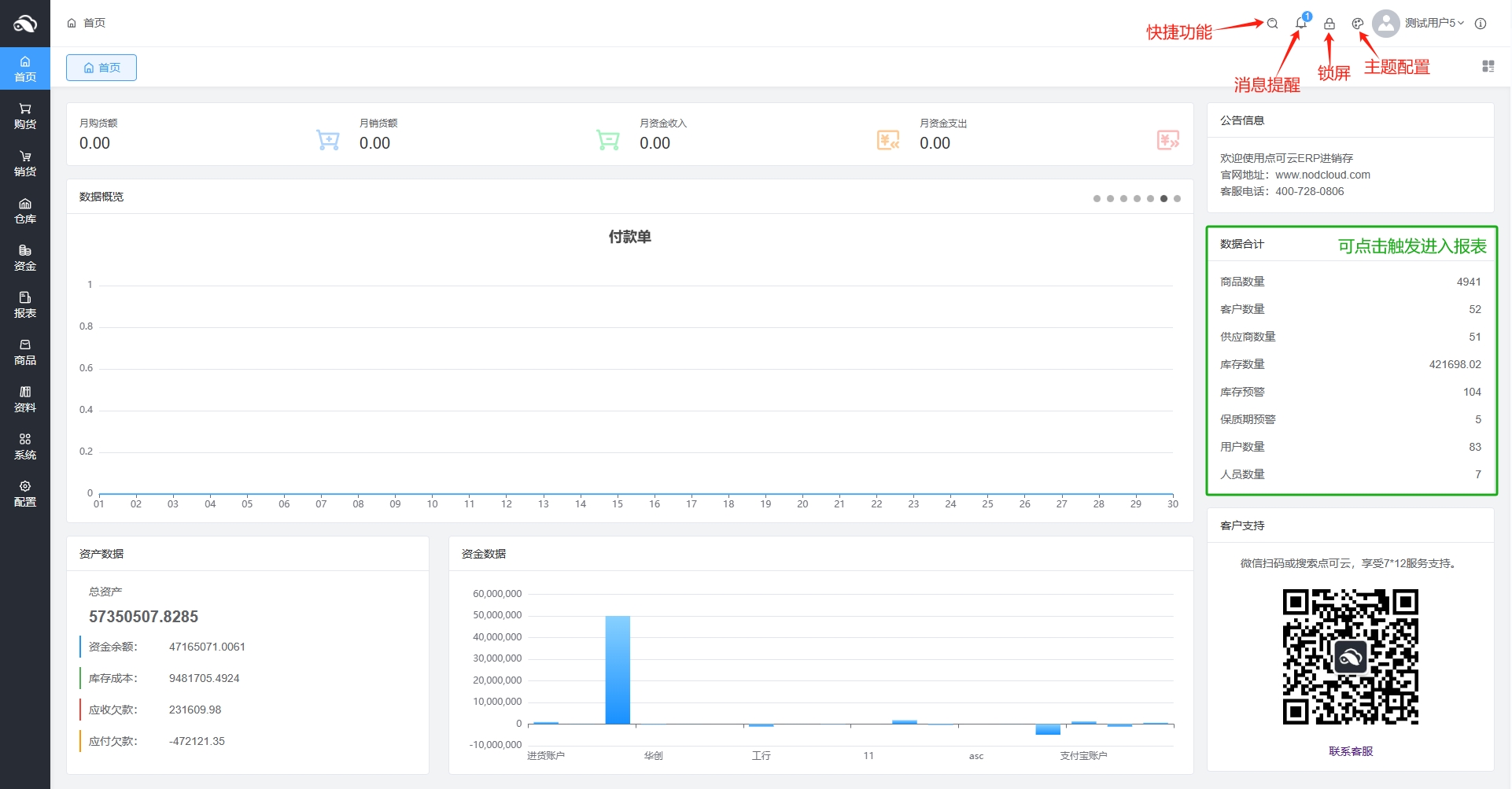1512x789 pixels.
Task: Click the 首页 tab in the tab bar
Action: [x=101, y=68]
